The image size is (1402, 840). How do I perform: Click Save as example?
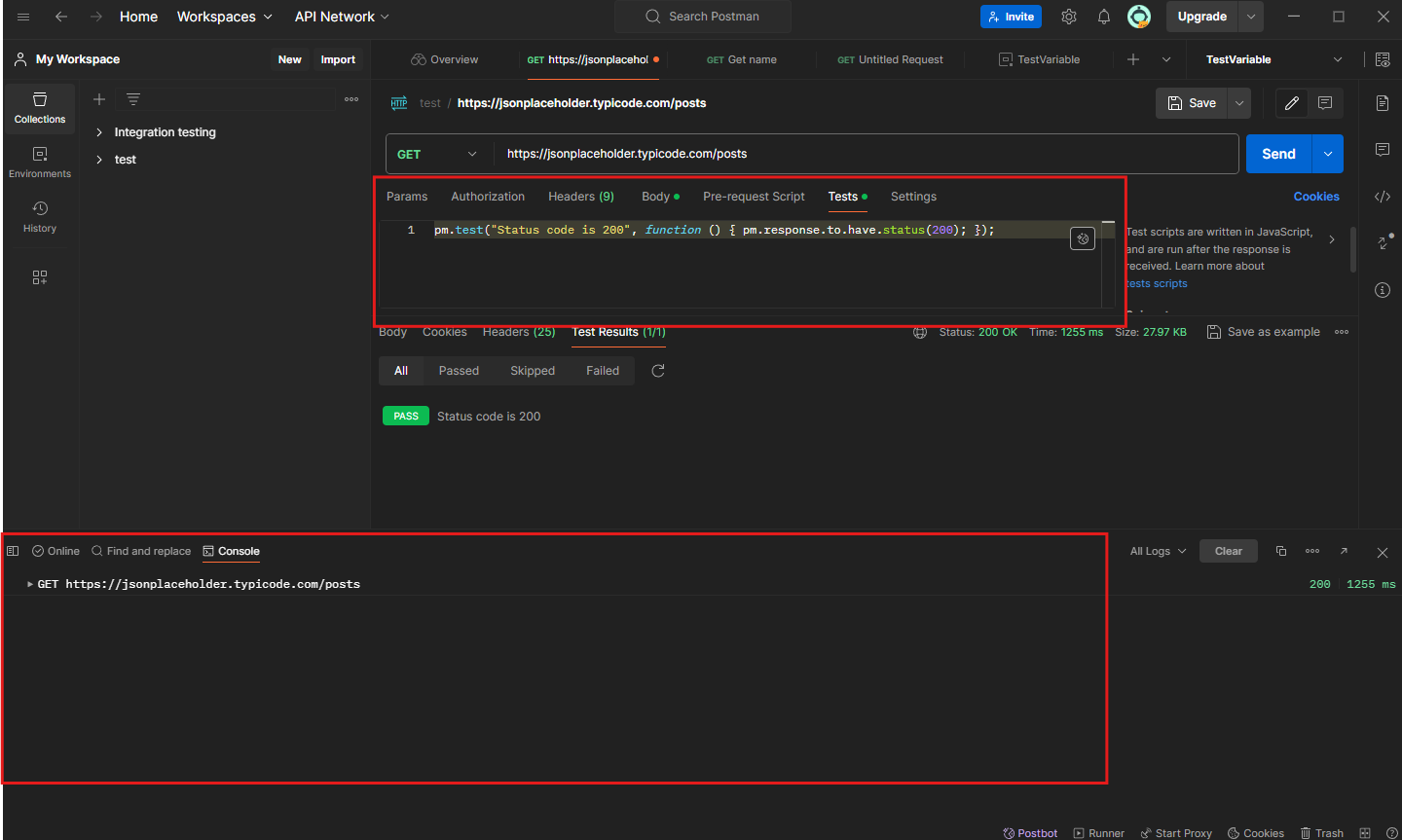(1264, 332)
